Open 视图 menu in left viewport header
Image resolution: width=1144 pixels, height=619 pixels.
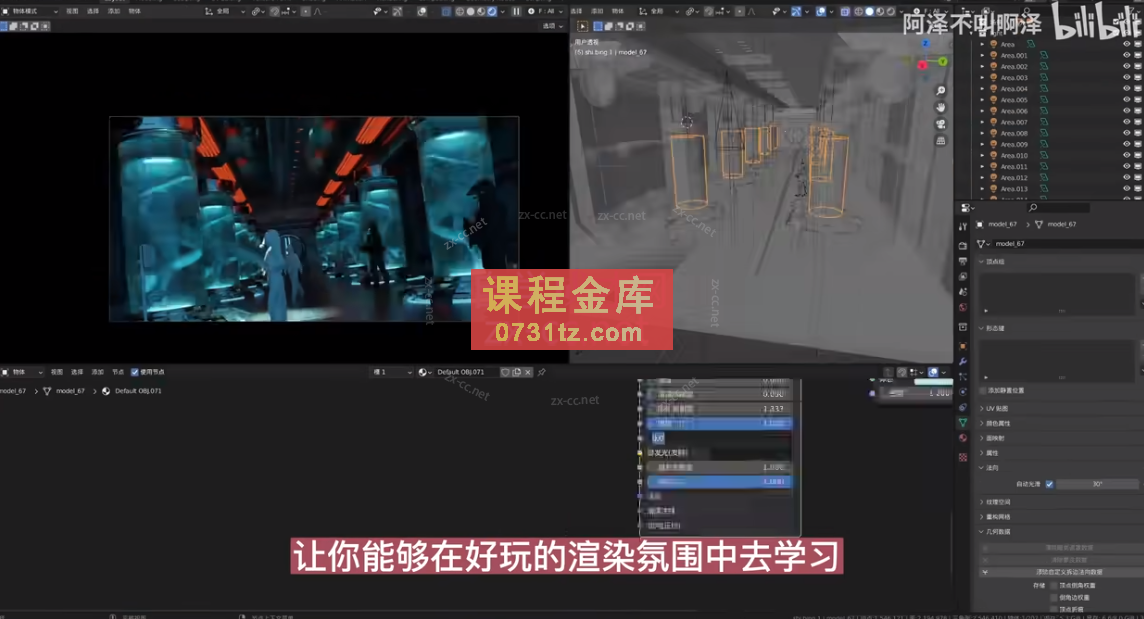[x=72, y=12]
